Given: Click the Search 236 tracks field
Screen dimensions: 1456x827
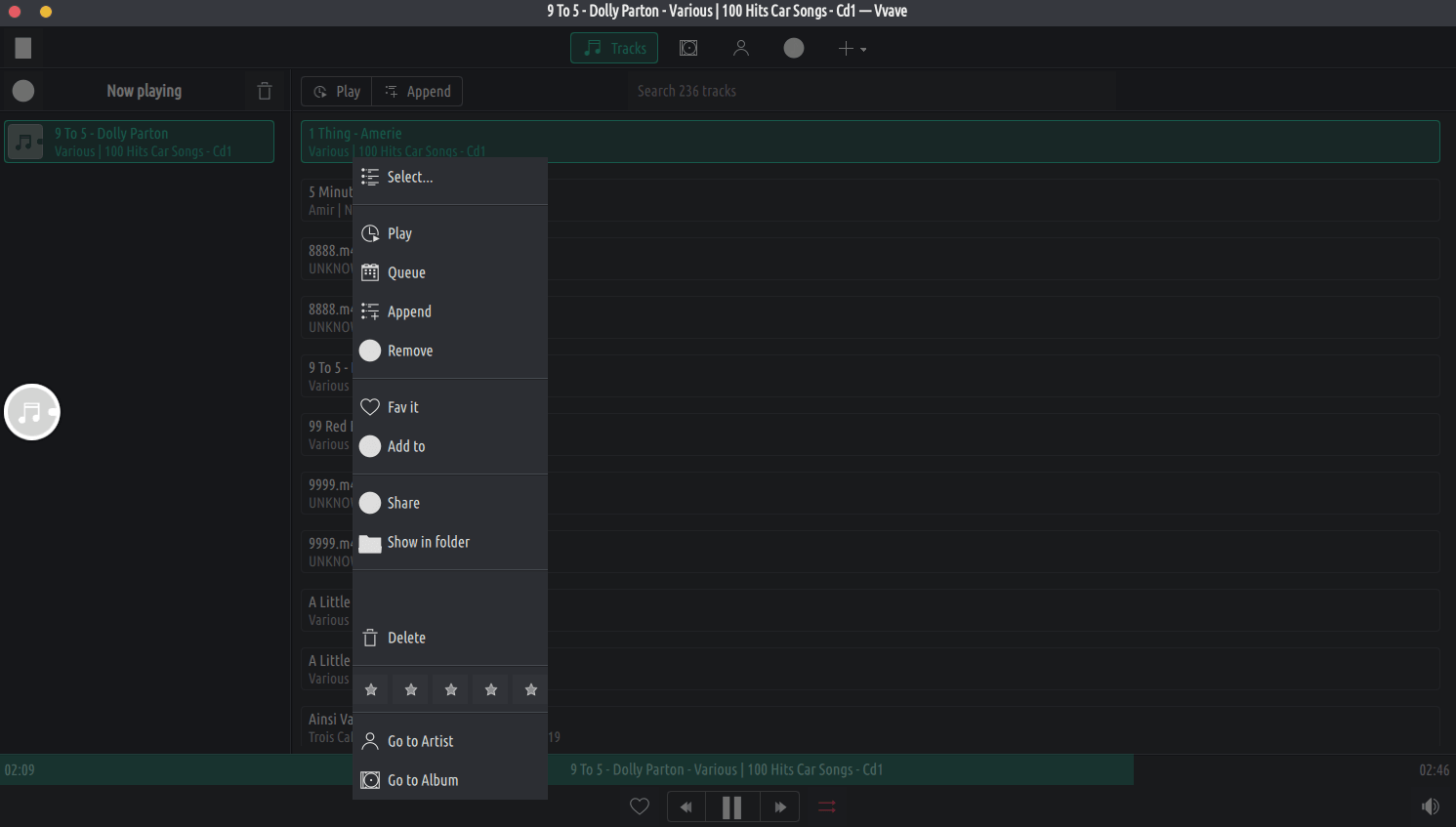Looking at the screenshot, I should (x=869, y=91).
